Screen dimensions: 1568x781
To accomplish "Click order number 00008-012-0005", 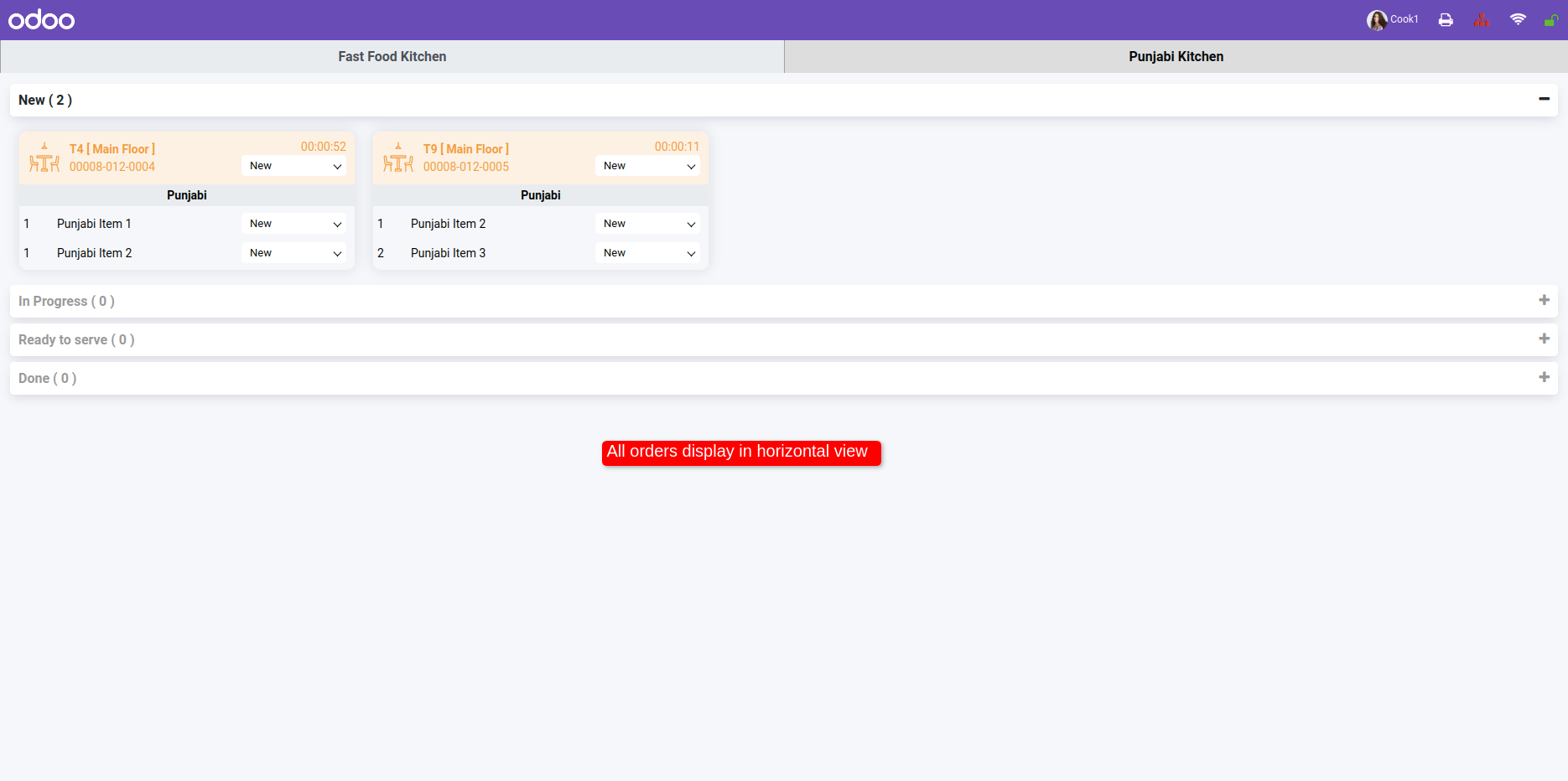I will click(466, 167).
